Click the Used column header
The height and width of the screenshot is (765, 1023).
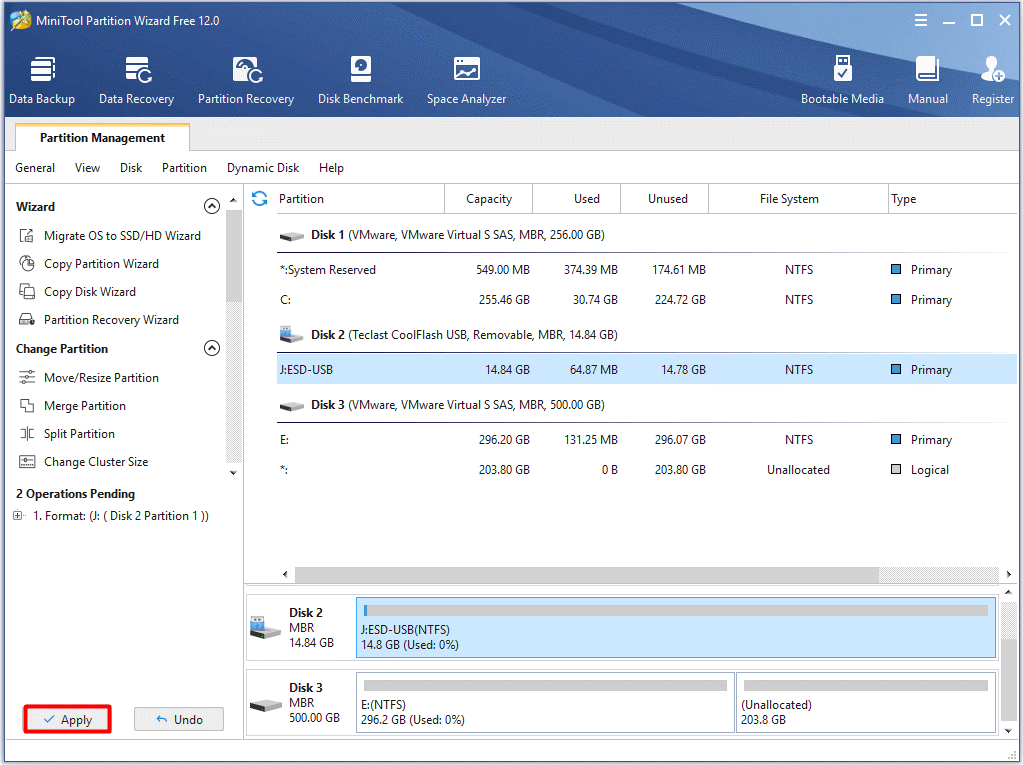[x=576, y=199]
